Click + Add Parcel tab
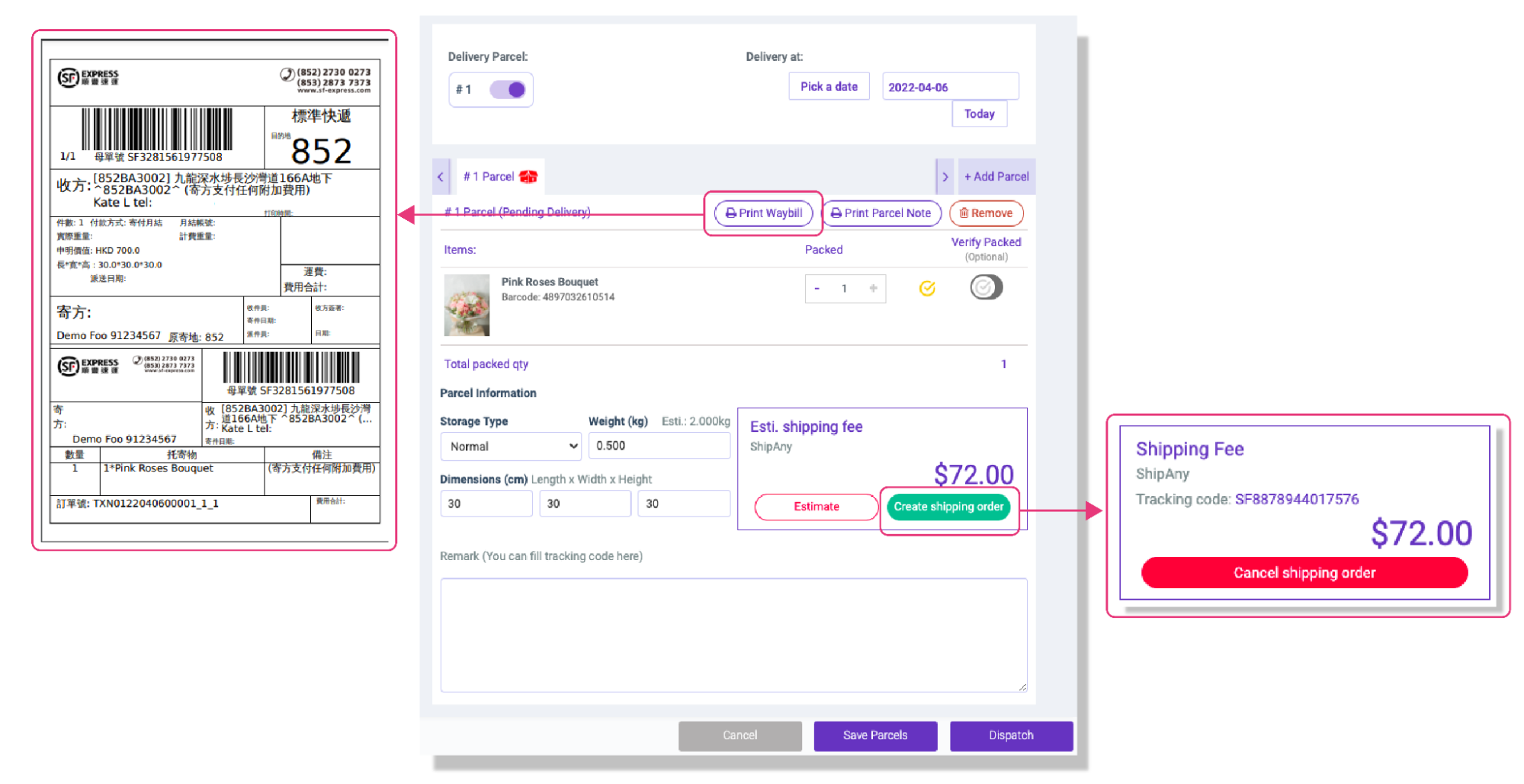Image resolution: width=1524 pixels, height=784 pixels. (996, 177)
